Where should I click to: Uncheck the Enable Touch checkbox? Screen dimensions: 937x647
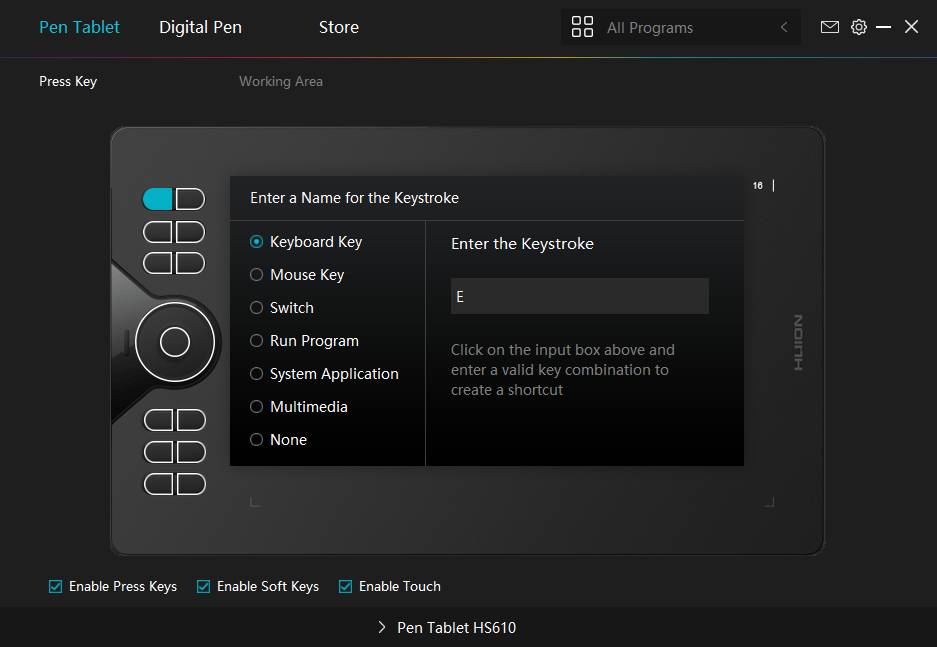346,587
